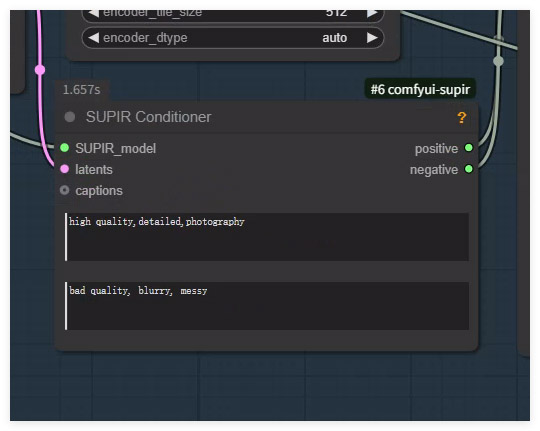Screen dimensions: 540x431
Task: Click the negative output green socket
Action: point(469,169)
